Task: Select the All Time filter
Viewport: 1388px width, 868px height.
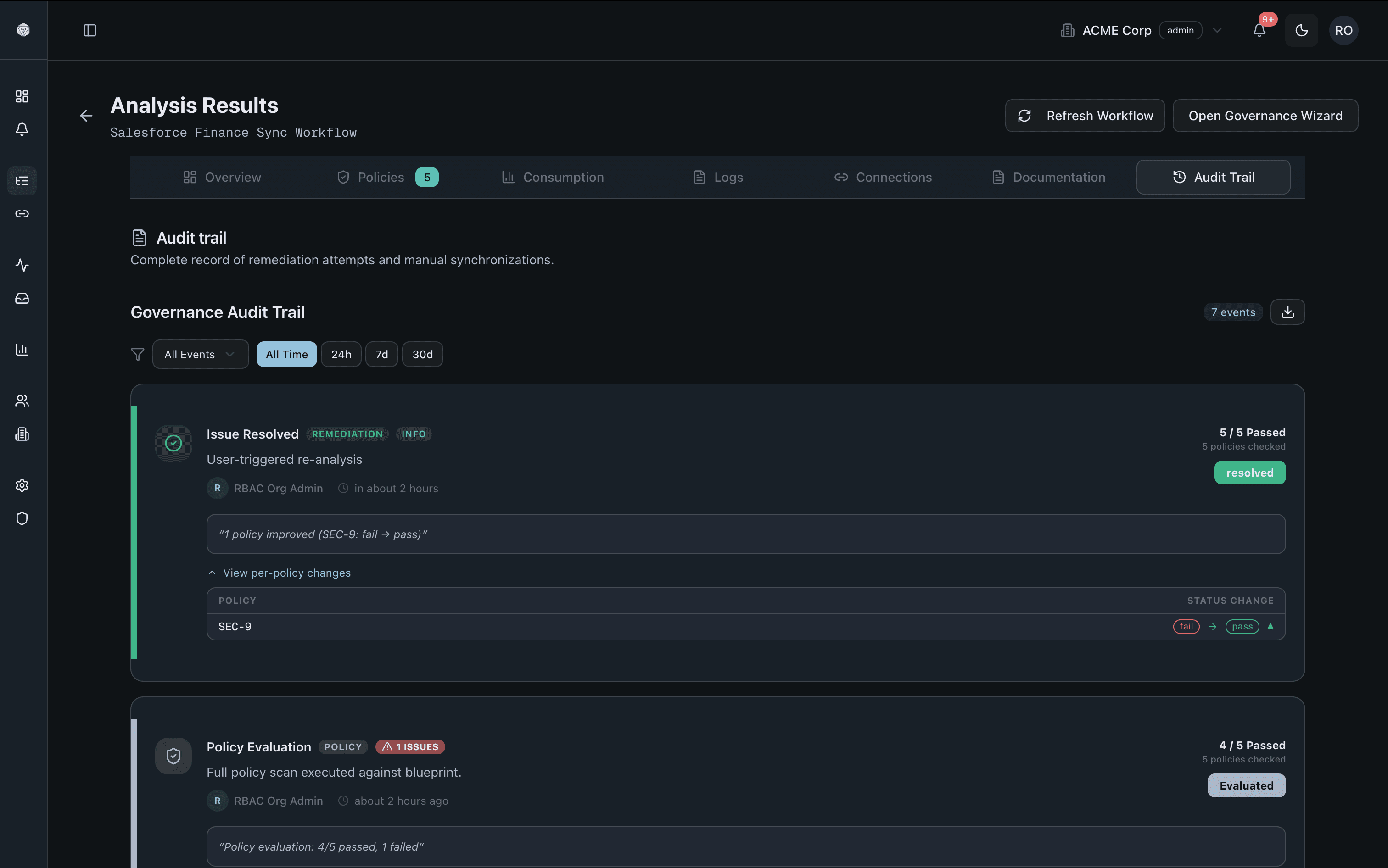Action: 286,354
